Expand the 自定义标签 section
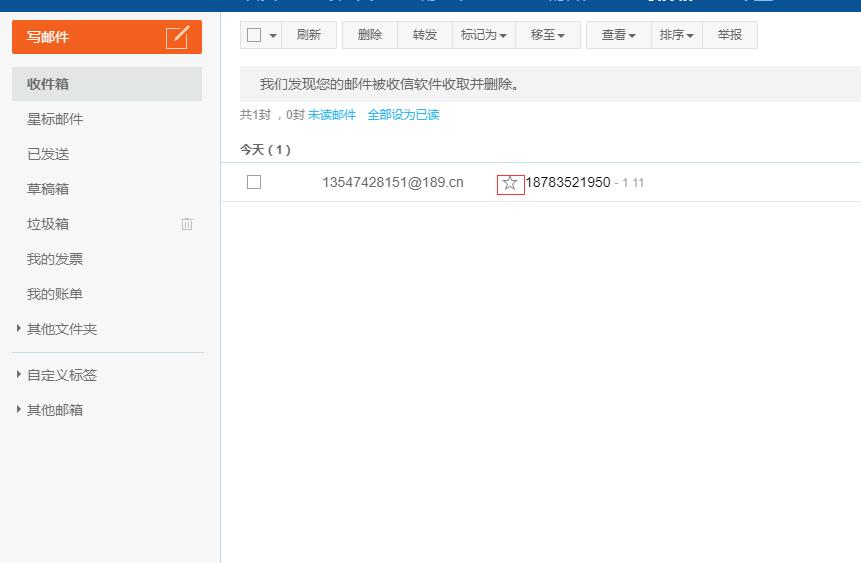 19,375
